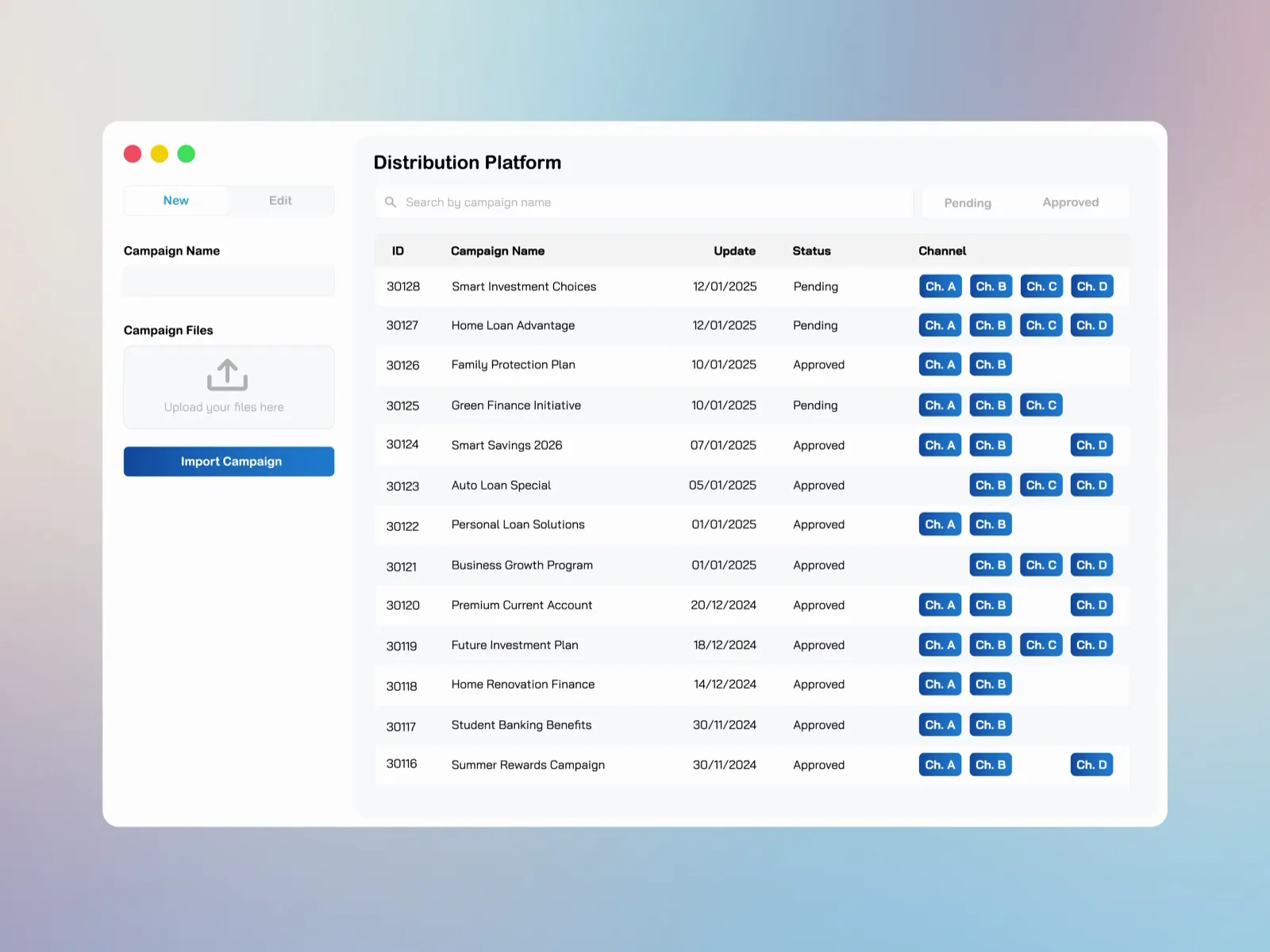
Task: Click the 07/01/2025 update date
Action: tap(723, 445)
